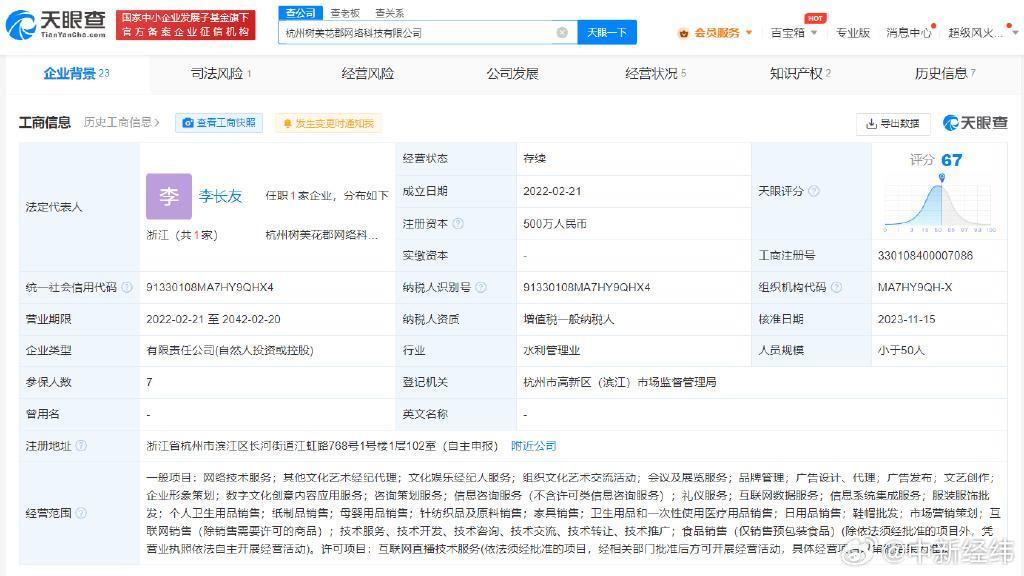This screenshot has height=576, width=1024.
Task: Open the 司法风险 section tab
Action: 218,73
